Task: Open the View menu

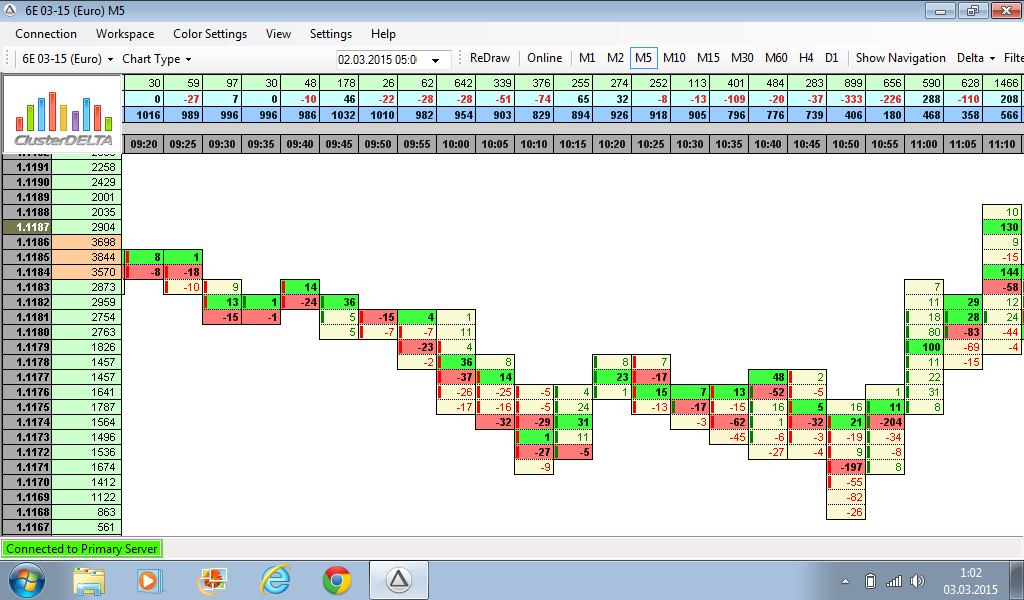Action: point(278,34)
